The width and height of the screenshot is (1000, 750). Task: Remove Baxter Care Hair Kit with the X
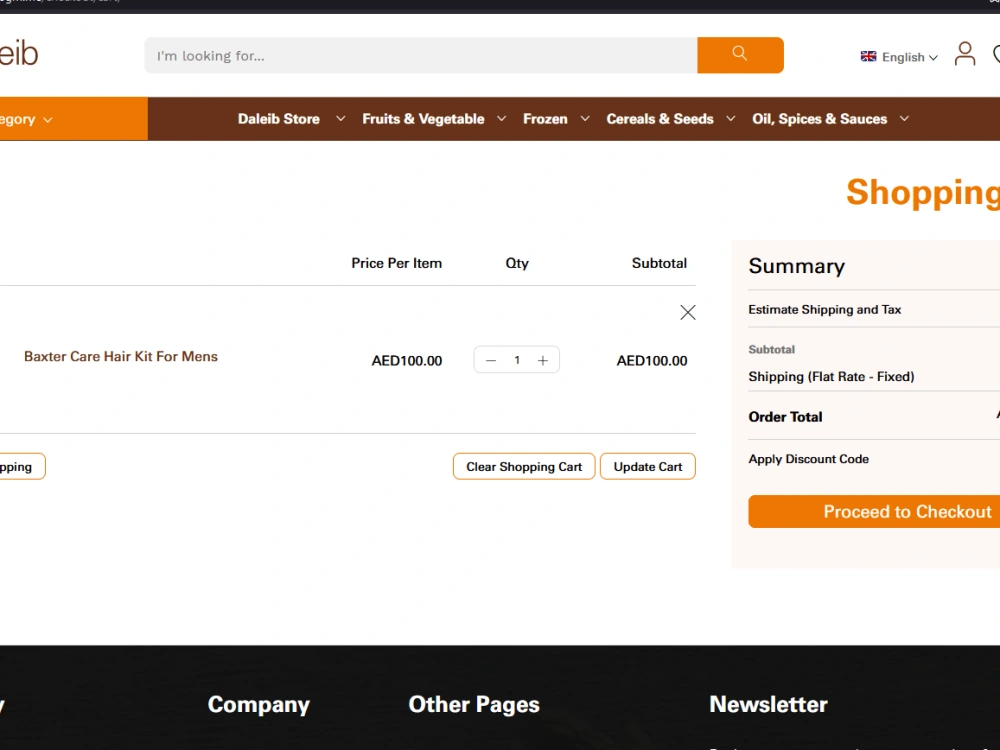(688, 312)
